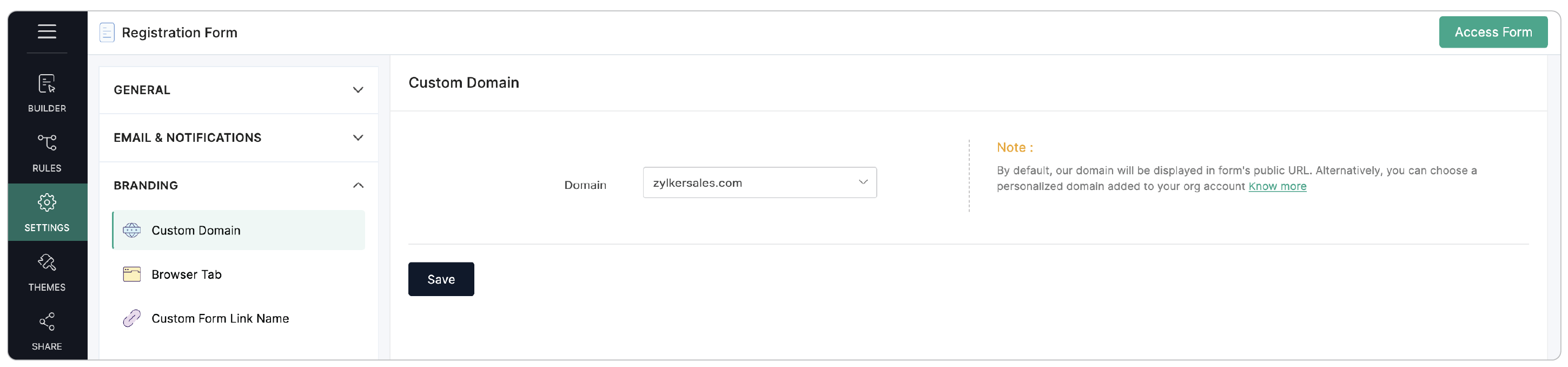Screen dimensions: 1568x367
Task: Click the Access Form button
Action: (1493, 32)
